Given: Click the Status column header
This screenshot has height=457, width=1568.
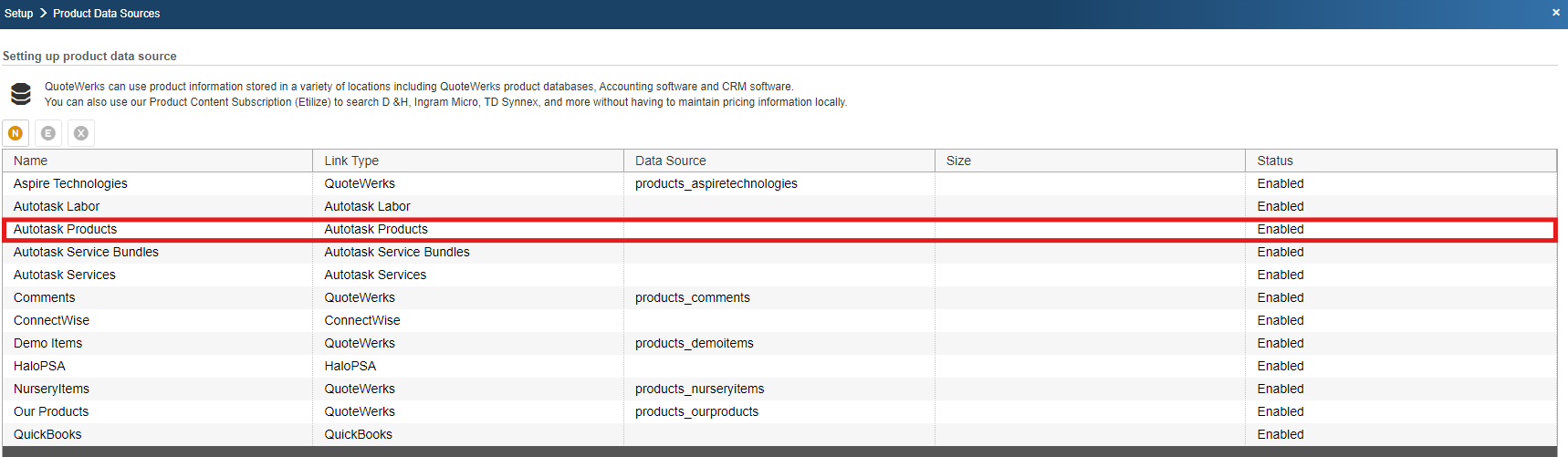Looking at the screenshot, I should 1274,161.
